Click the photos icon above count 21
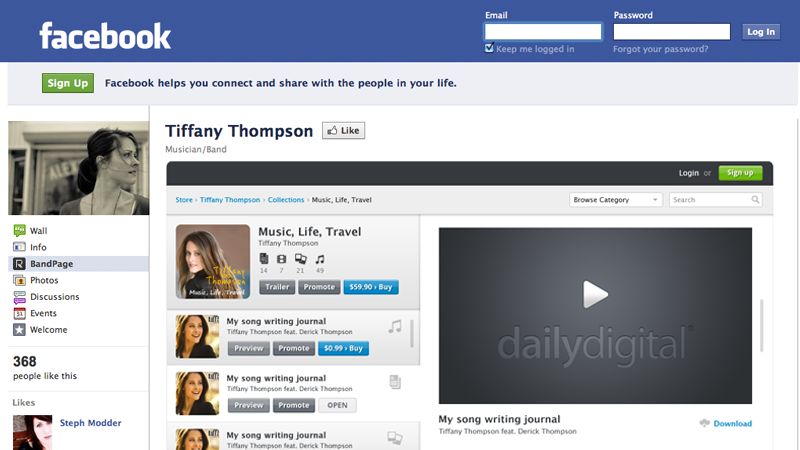 click(x=301, y=259)
